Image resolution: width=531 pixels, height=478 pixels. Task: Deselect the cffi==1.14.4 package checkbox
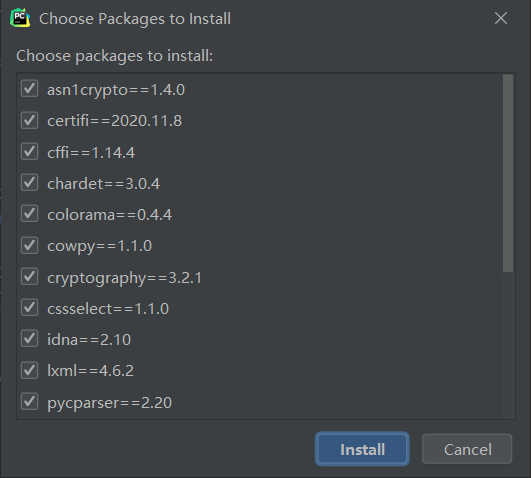pos(29,151)
